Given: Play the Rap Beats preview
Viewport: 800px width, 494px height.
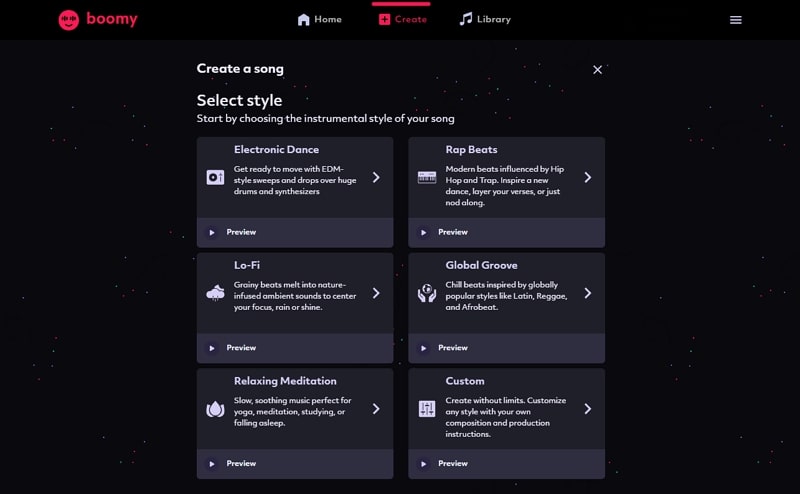Looking at the screenshot, I should [424, 232].
